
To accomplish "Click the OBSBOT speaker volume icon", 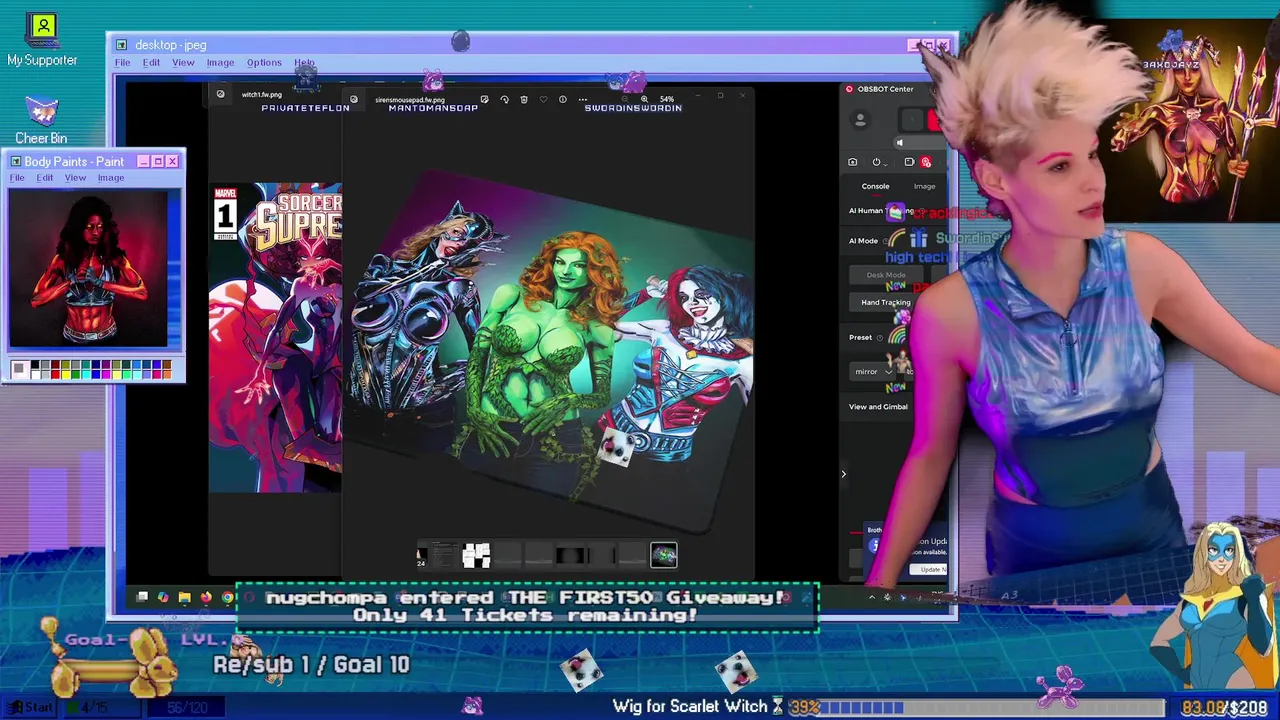I will point(900,143).
